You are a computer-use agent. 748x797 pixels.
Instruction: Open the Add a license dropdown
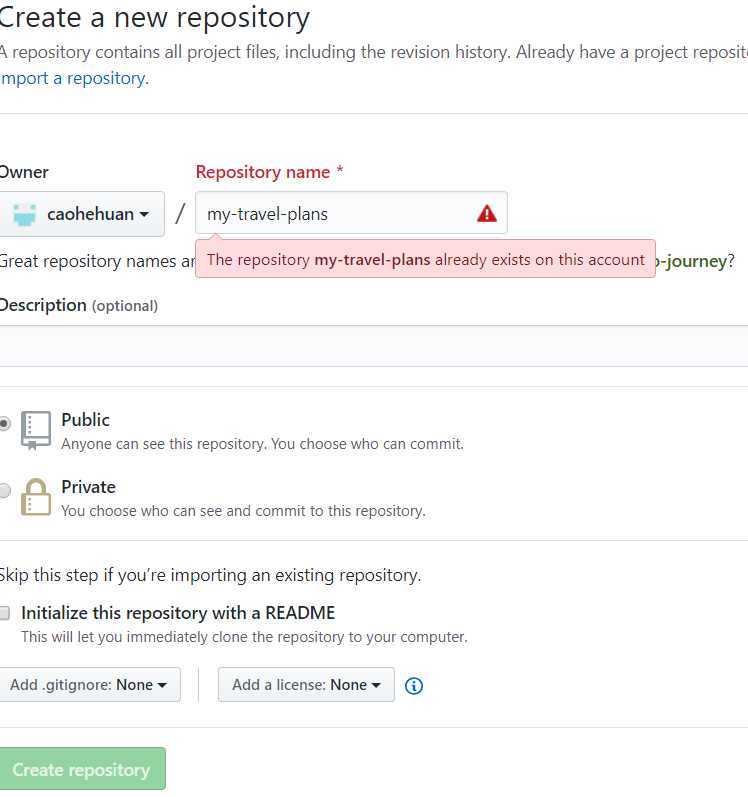tap(306, 685)
